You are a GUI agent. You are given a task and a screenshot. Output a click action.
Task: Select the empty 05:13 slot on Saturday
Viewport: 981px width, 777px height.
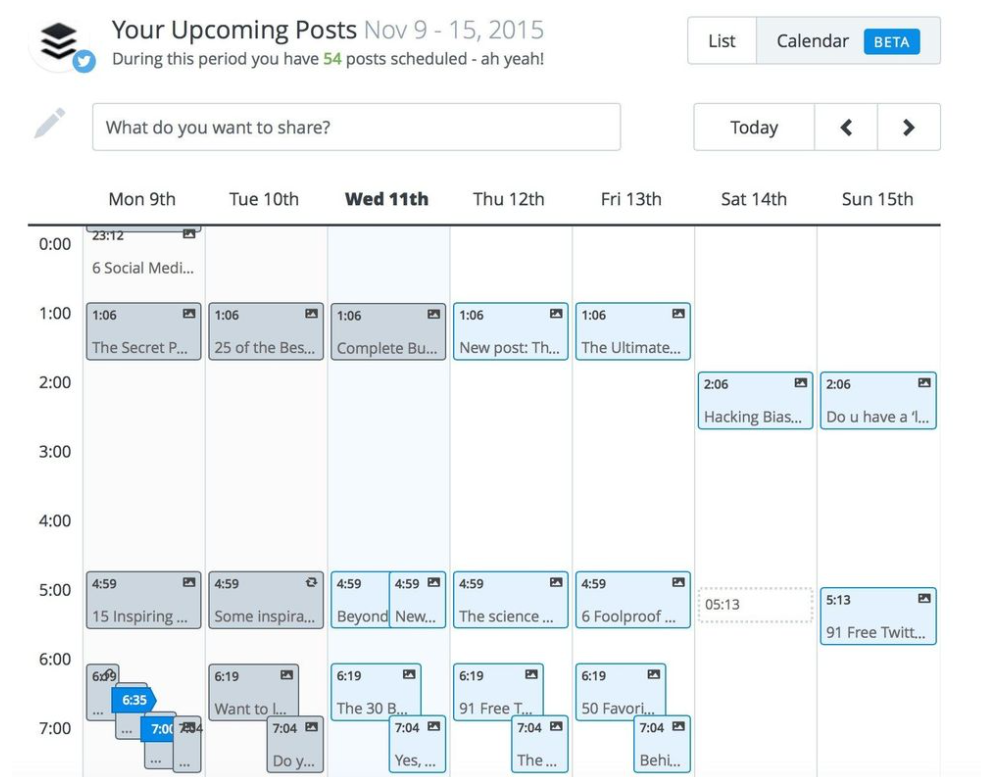click(755, 605)
